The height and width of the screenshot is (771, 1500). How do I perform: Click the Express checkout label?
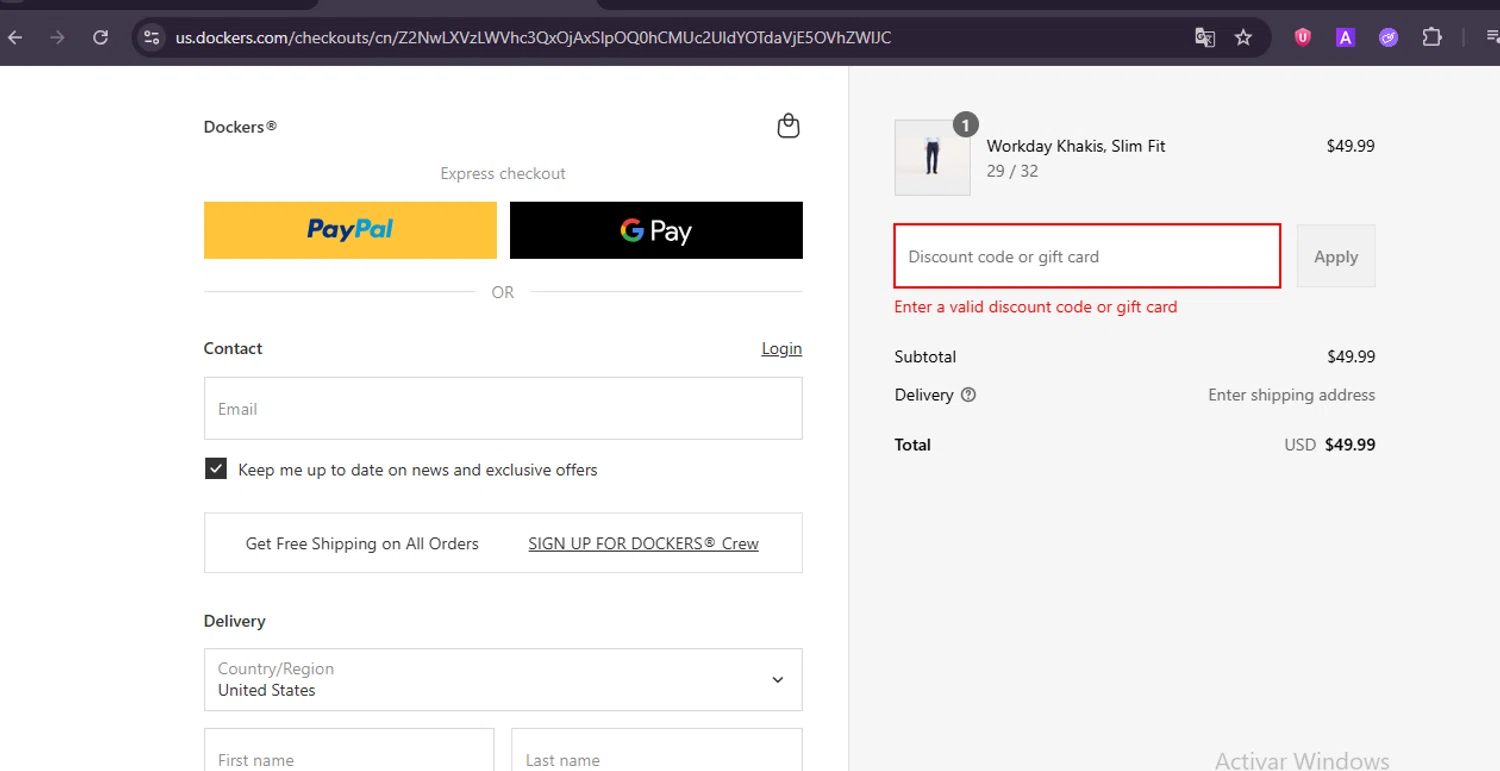(x=503, y=174)
